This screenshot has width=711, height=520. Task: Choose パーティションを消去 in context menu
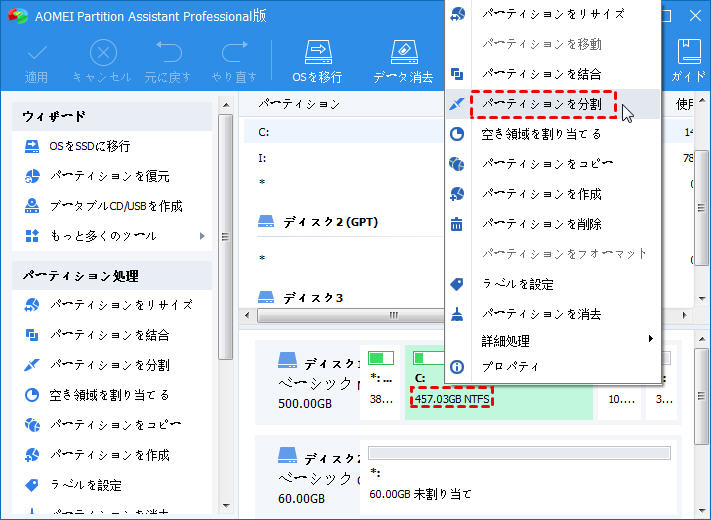pos(553,314)
